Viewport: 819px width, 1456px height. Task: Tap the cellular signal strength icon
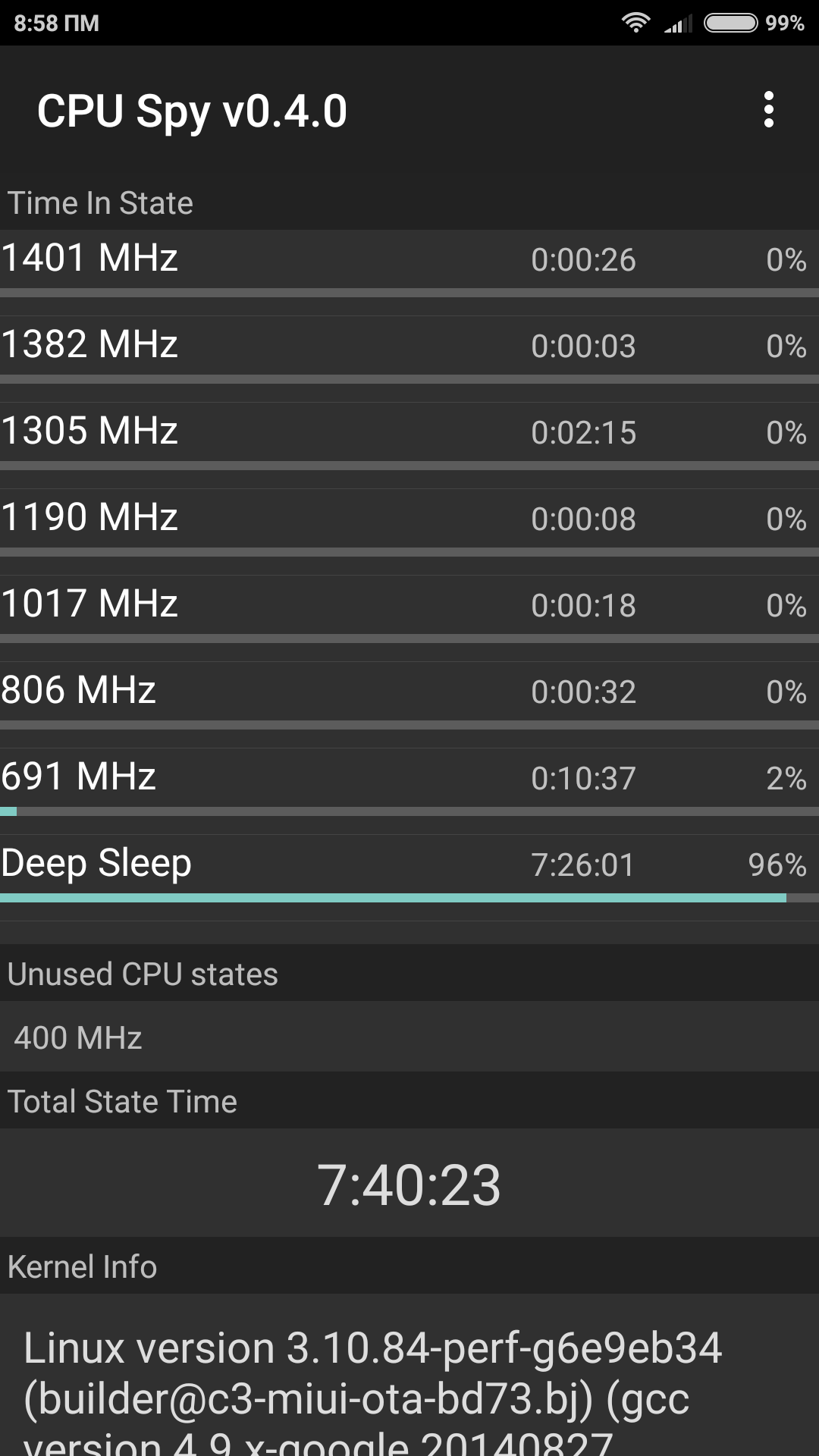tap(678, 24)
